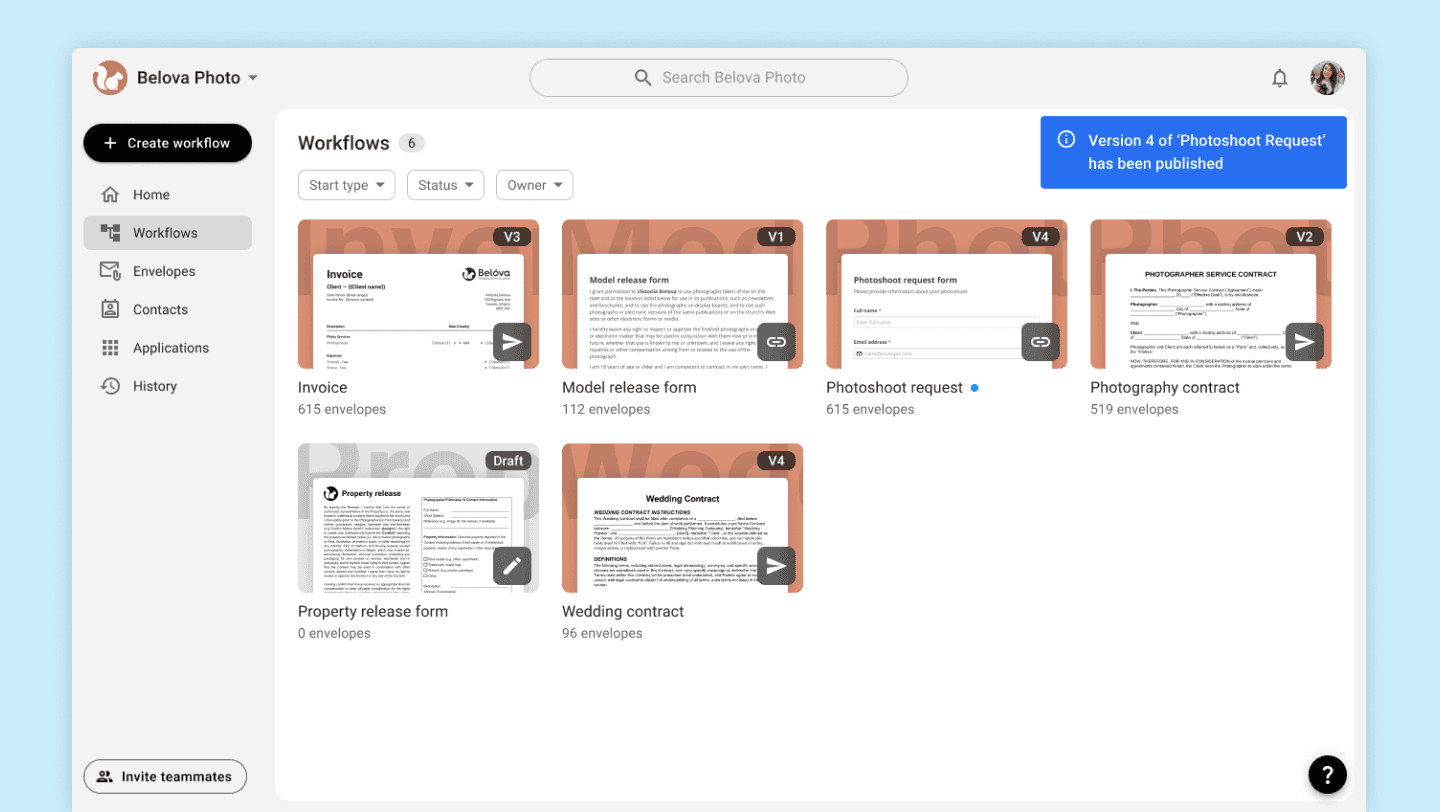Click the Belova Photo squirrel logo
This screenshot has width=1440, height=812.
click(x=110, y=78)
